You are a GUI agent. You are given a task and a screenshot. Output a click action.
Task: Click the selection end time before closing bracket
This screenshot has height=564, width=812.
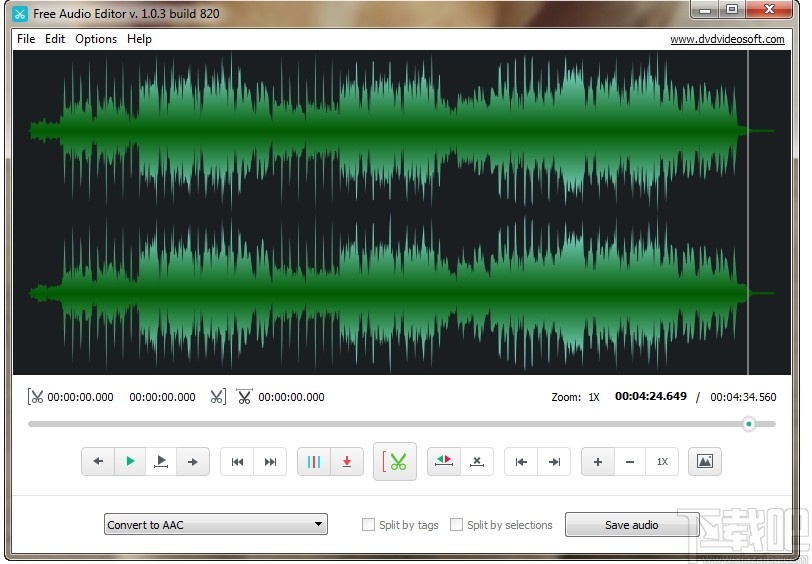pos(162,397)
